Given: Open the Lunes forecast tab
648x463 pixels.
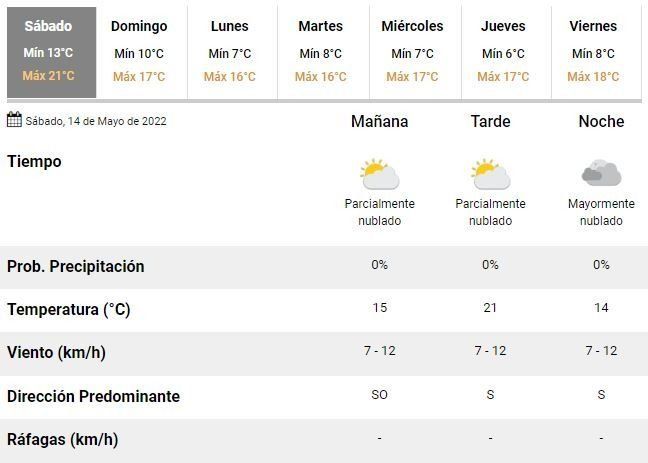Looking at the screenshot, I should pos(230,52).
